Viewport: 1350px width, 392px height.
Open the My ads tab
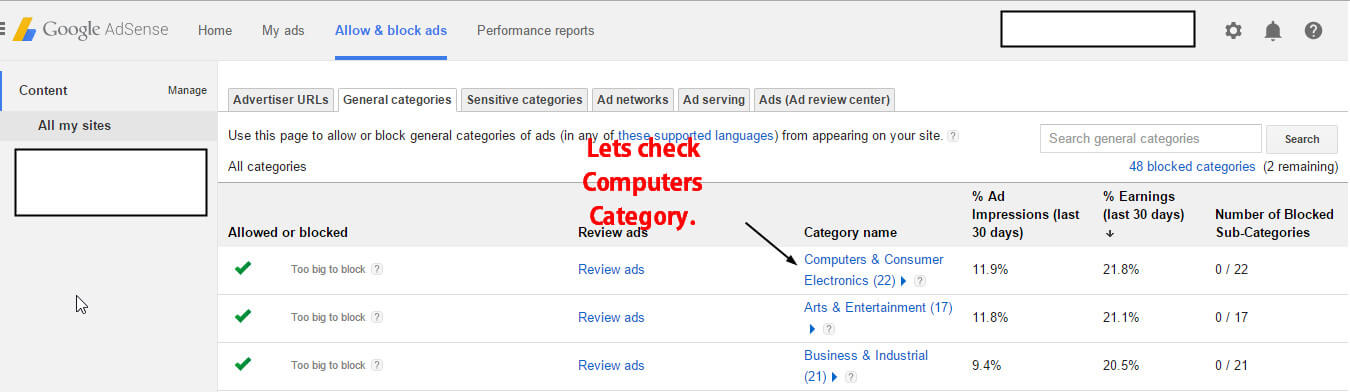tap(283, 30)
